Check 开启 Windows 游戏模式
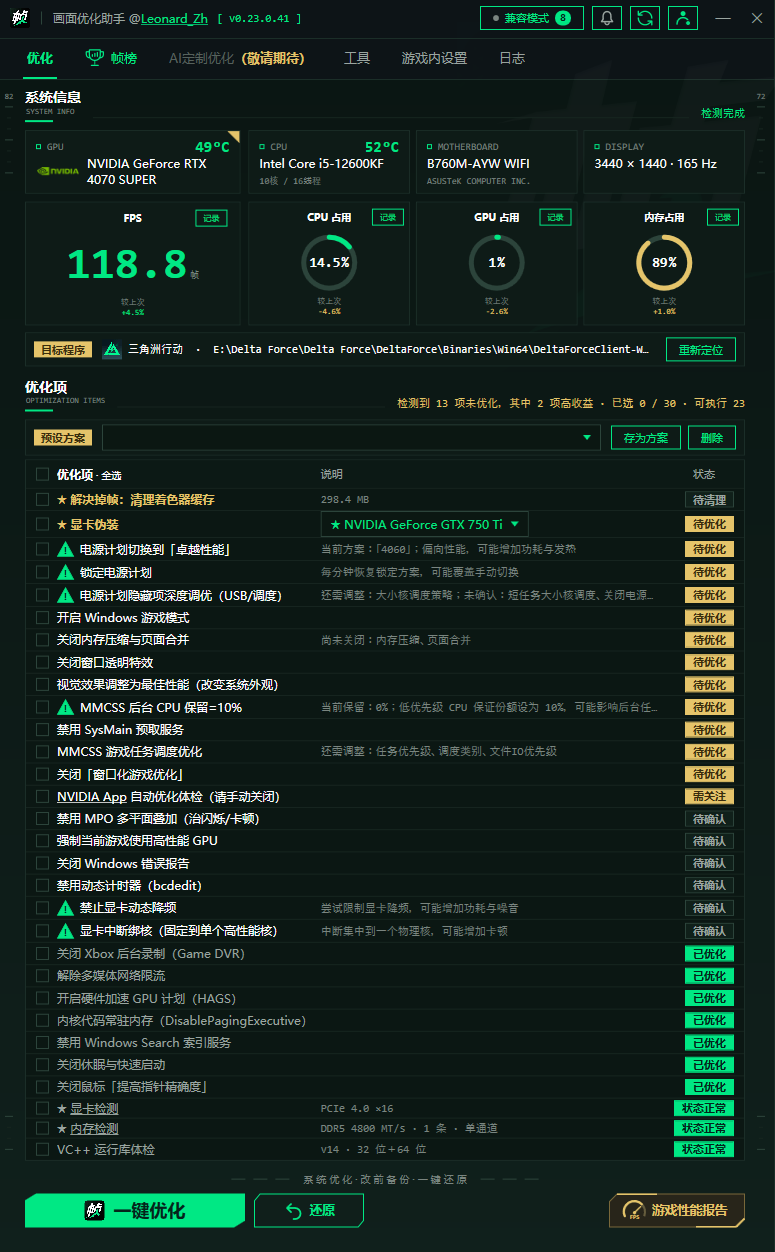 click(x=42, y=618)
